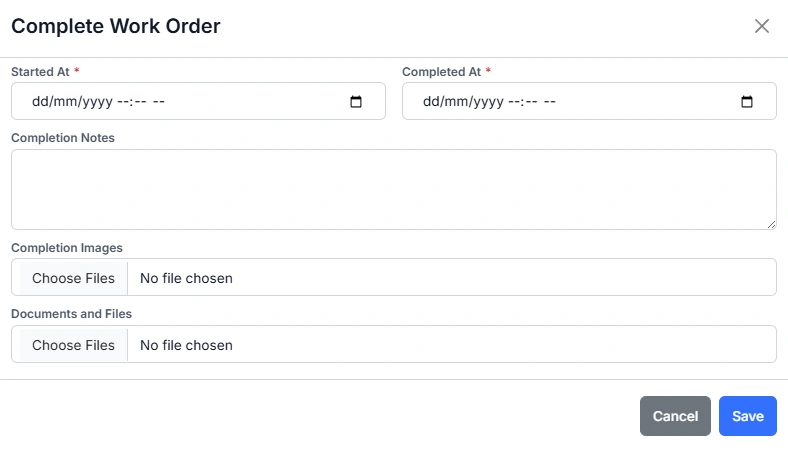
Task: Click "No file chosen" beside Completion Images
Action: click(x=186, y=278)
